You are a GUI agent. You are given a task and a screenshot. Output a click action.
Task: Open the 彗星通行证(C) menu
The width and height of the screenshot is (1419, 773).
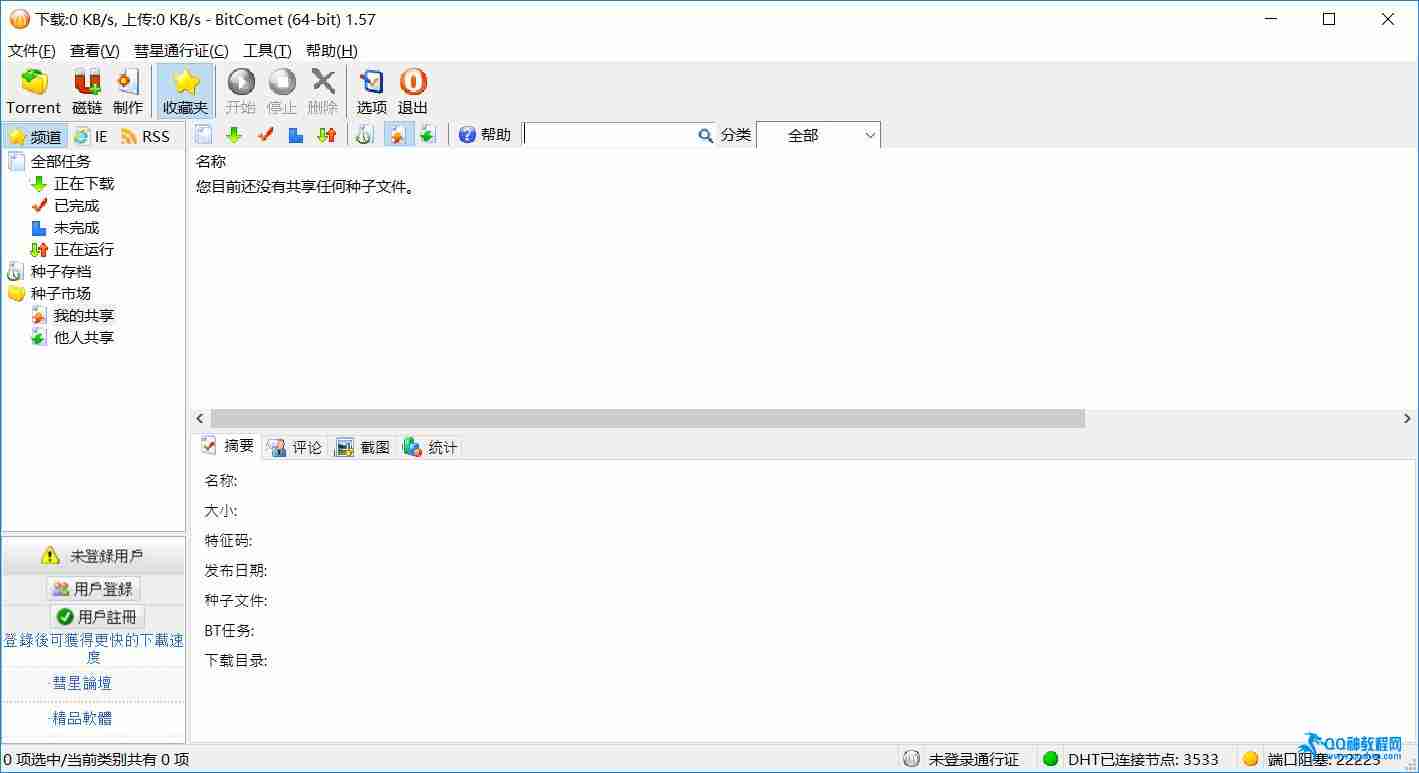coord(181,50)
